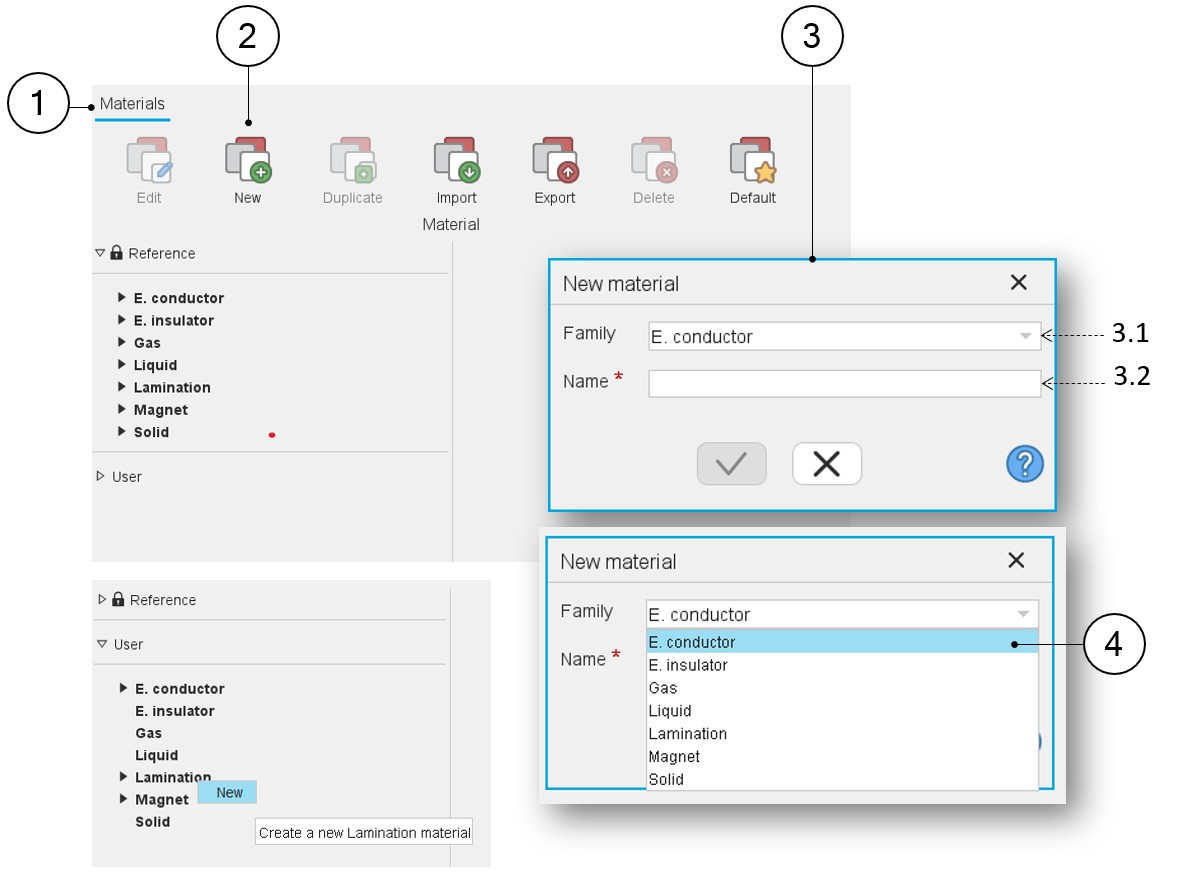Expand Solid family in upper Reference list
The height and width of the screenshot is (872, 1178).
point(122,432)
